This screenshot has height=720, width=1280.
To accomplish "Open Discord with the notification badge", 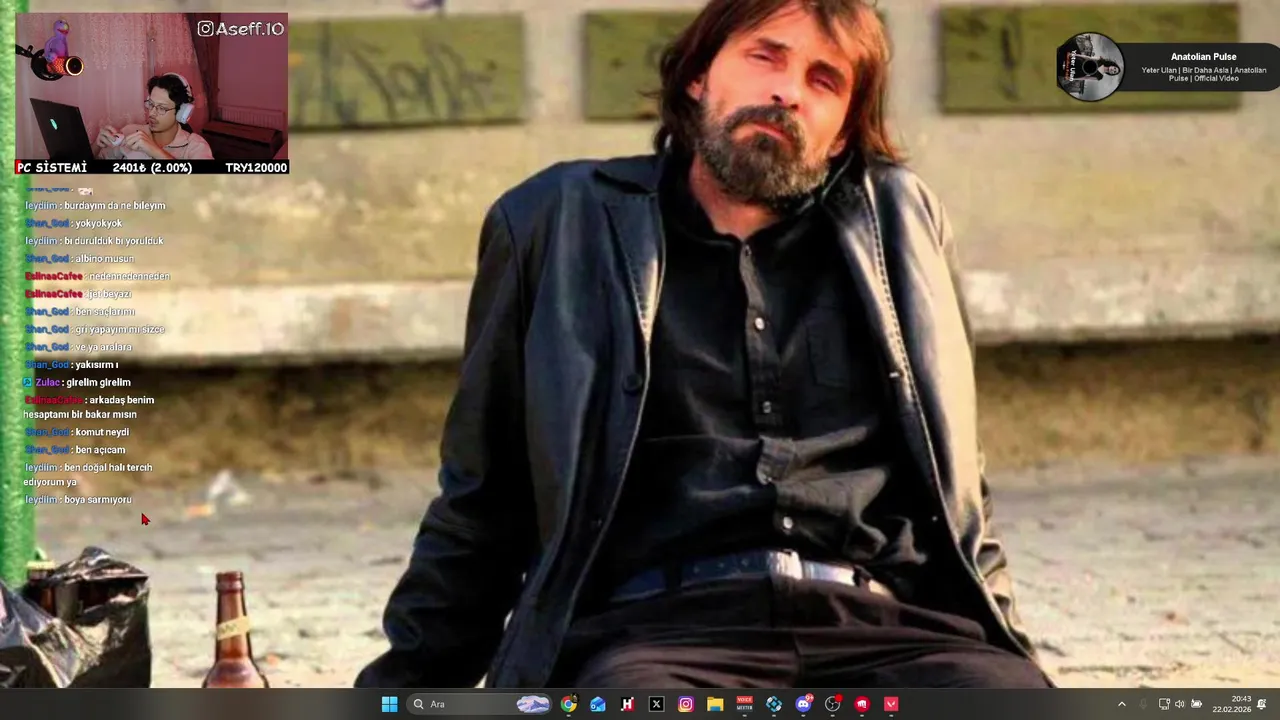I will (x=803, y=704).
